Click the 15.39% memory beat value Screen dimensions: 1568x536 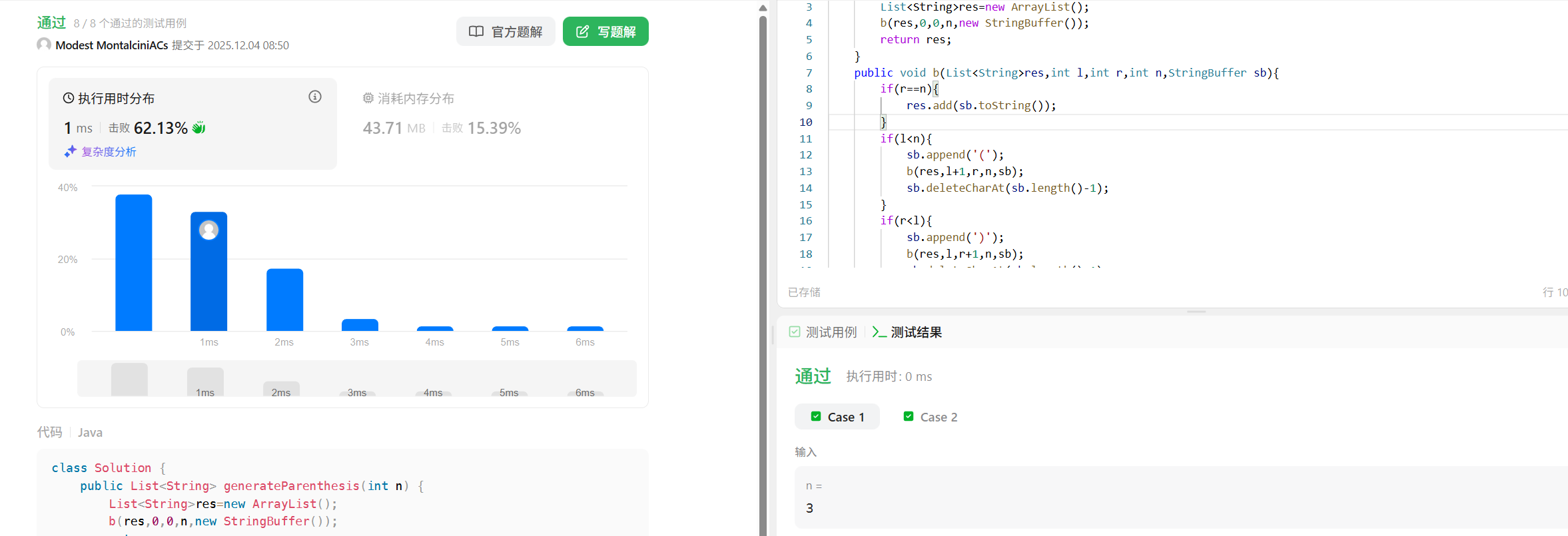[494, 128]
